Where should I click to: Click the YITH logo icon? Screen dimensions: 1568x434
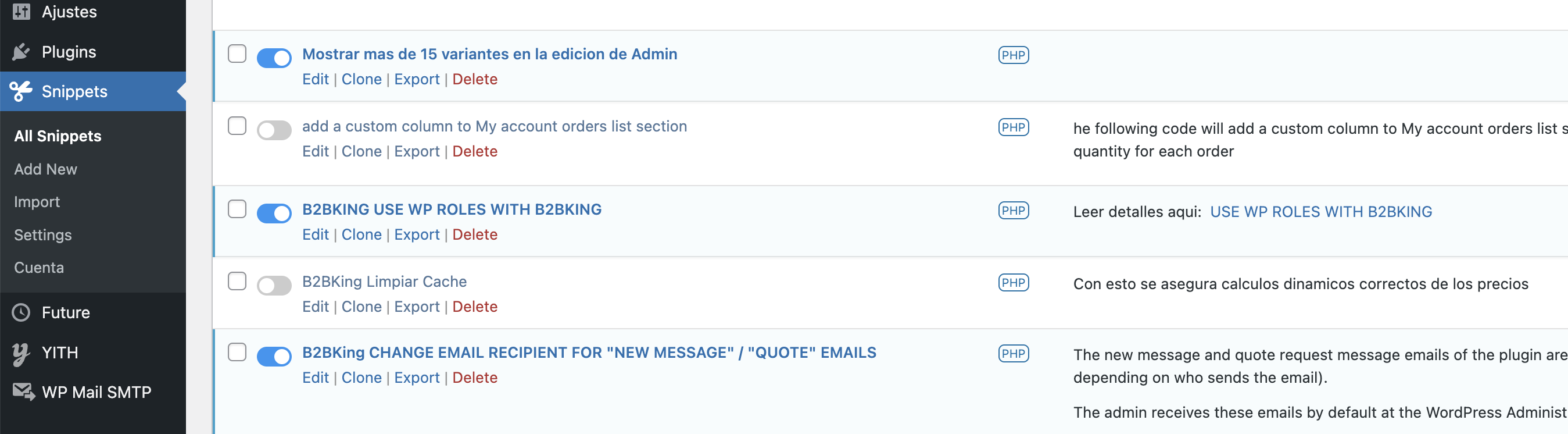[22, 354]
